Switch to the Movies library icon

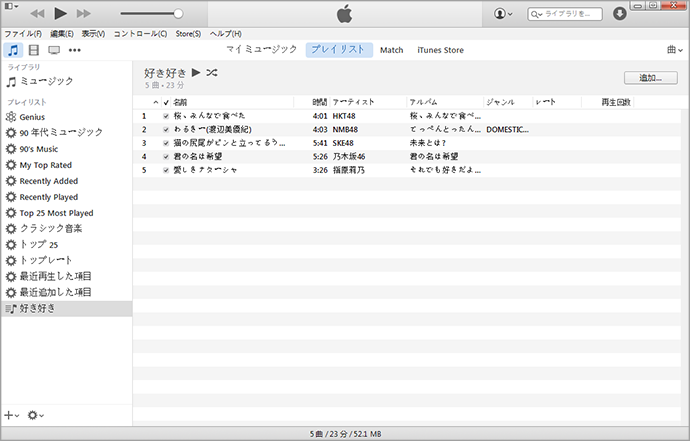(x=34, y=50)
